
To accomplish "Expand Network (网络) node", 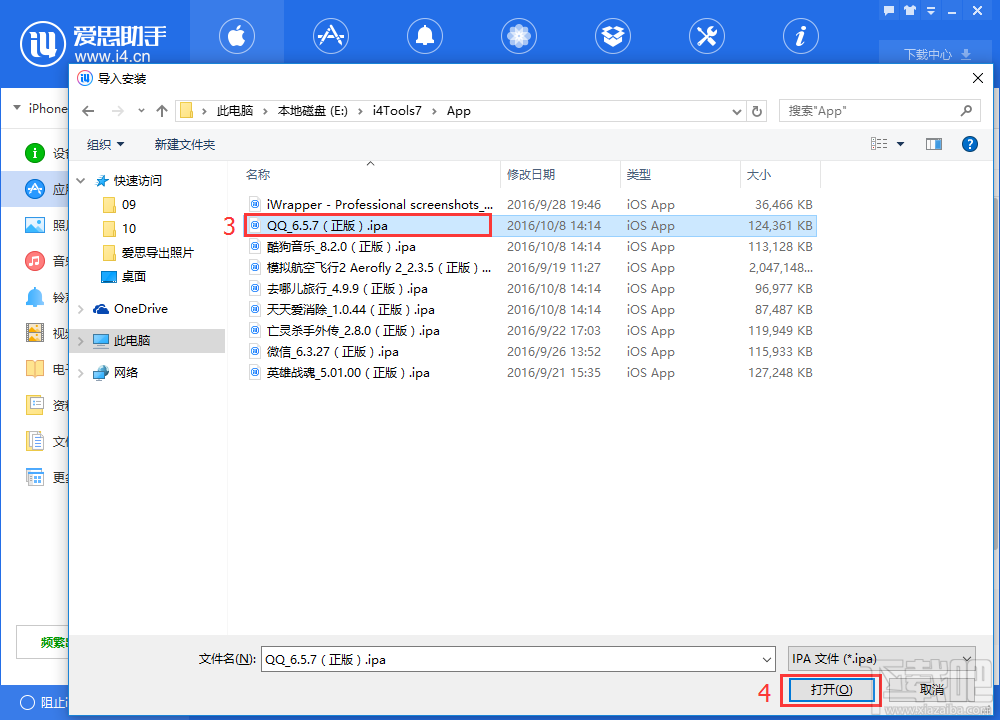I will point(80,373).
